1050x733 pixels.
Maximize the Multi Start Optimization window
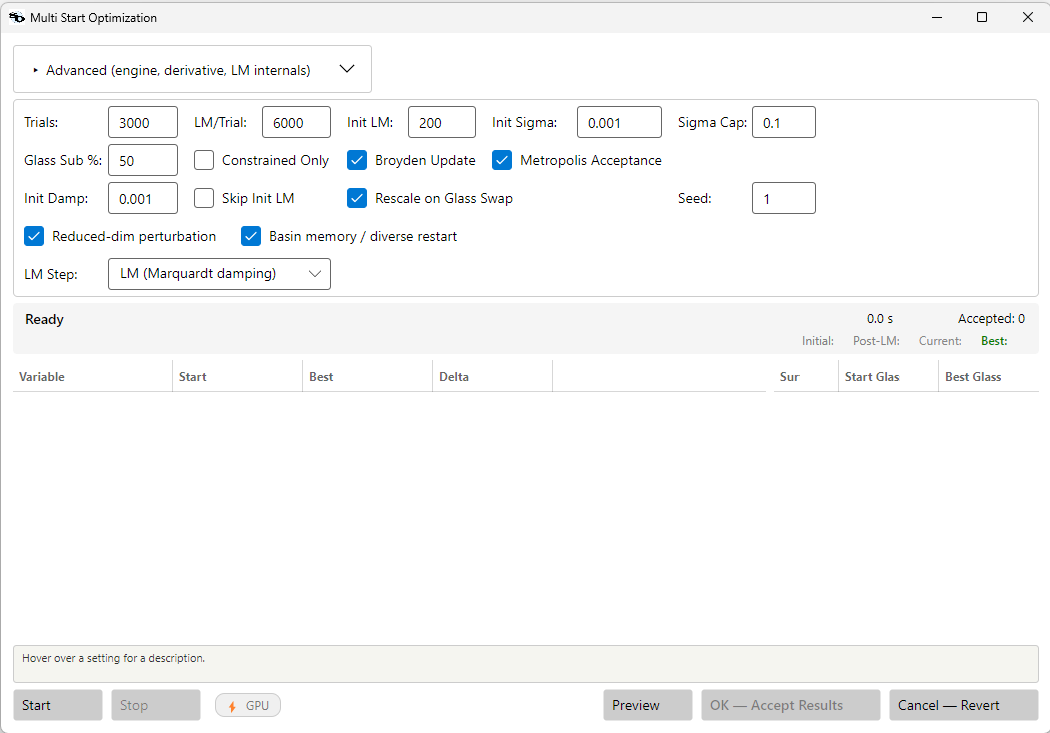coord(982,17)
